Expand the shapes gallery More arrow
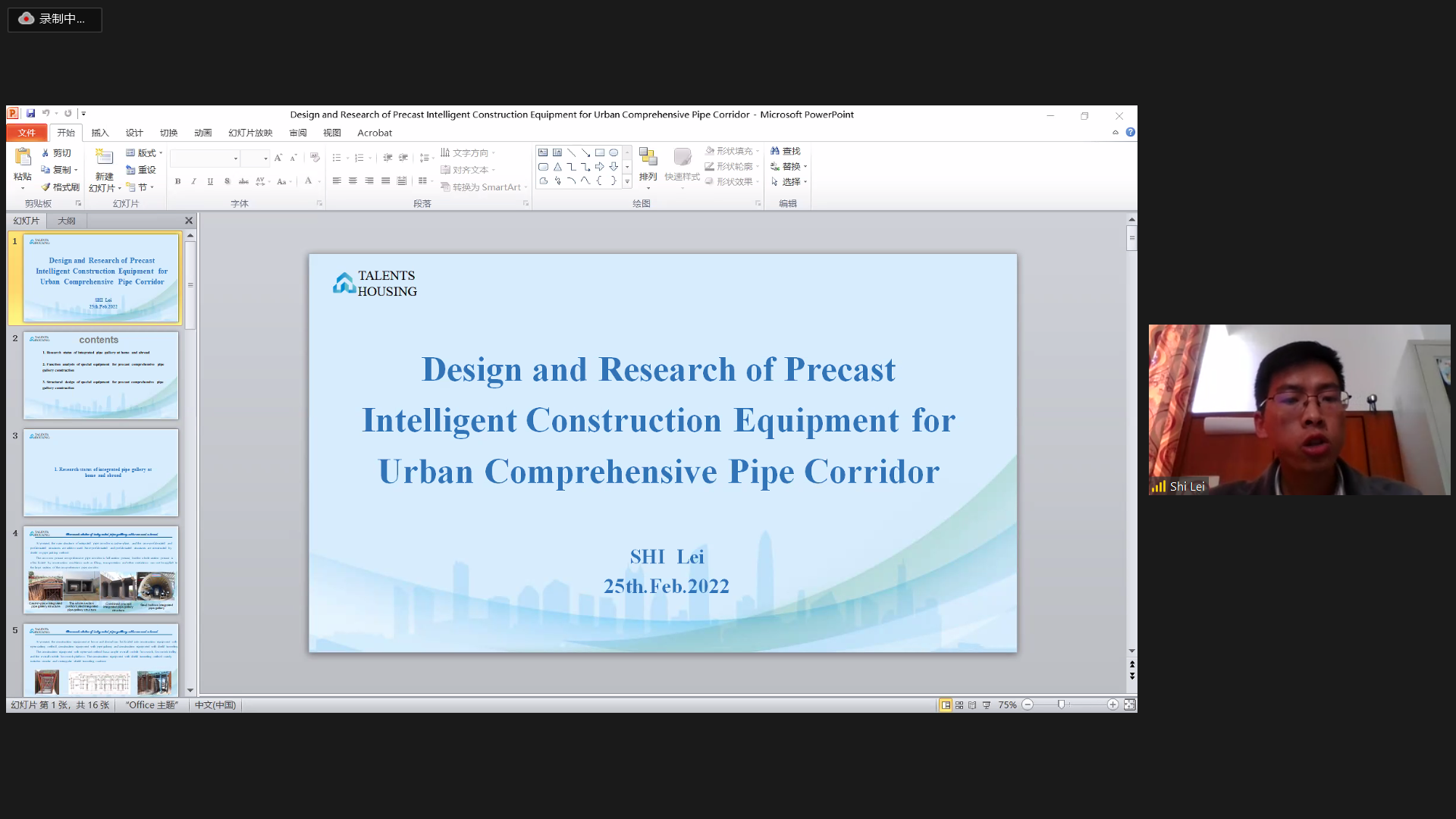The image size is (1456, 819). (x=627, y=181)
